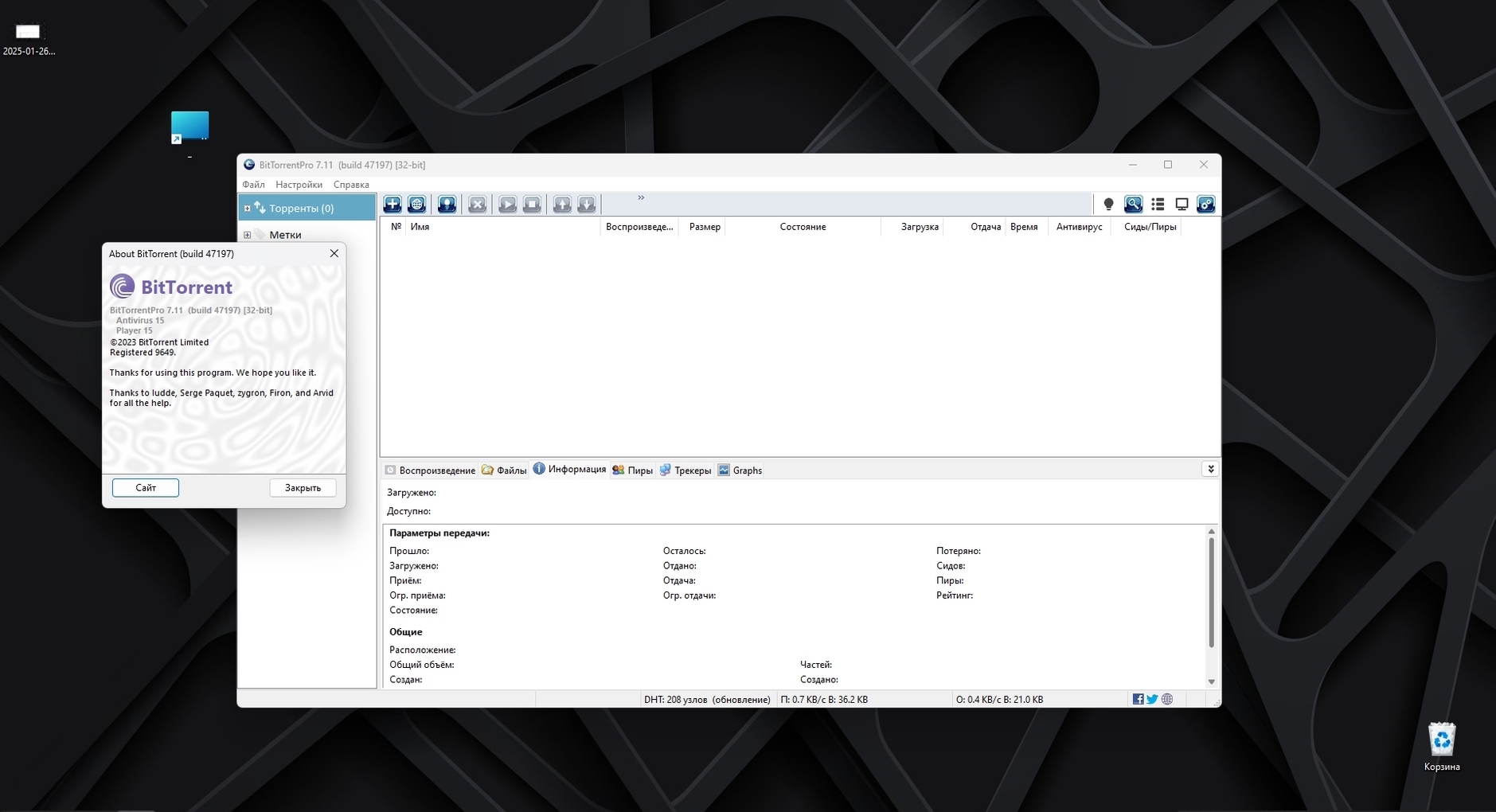Click the Stop torrent square icon
The width and height of the screenshot is (1496, 812).
(x=532, y=205)
